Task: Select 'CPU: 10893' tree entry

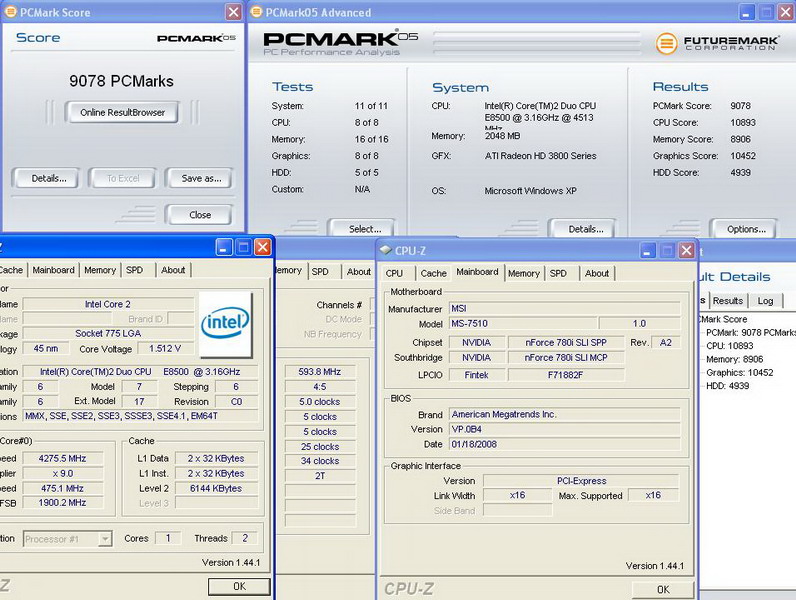Action: click(x=729, y=346)
